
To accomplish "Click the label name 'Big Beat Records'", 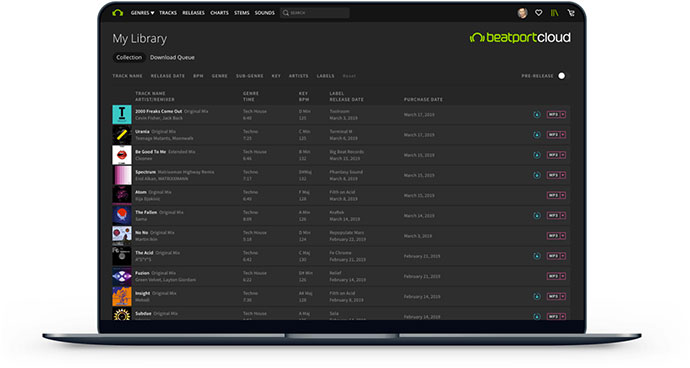I will point(347,152).
